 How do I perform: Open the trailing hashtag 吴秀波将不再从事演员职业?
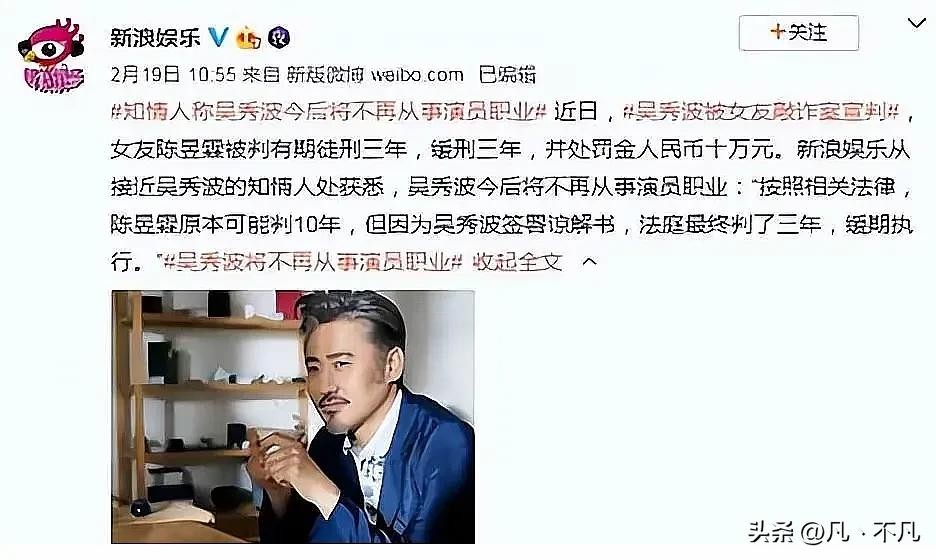pos(314,261)
